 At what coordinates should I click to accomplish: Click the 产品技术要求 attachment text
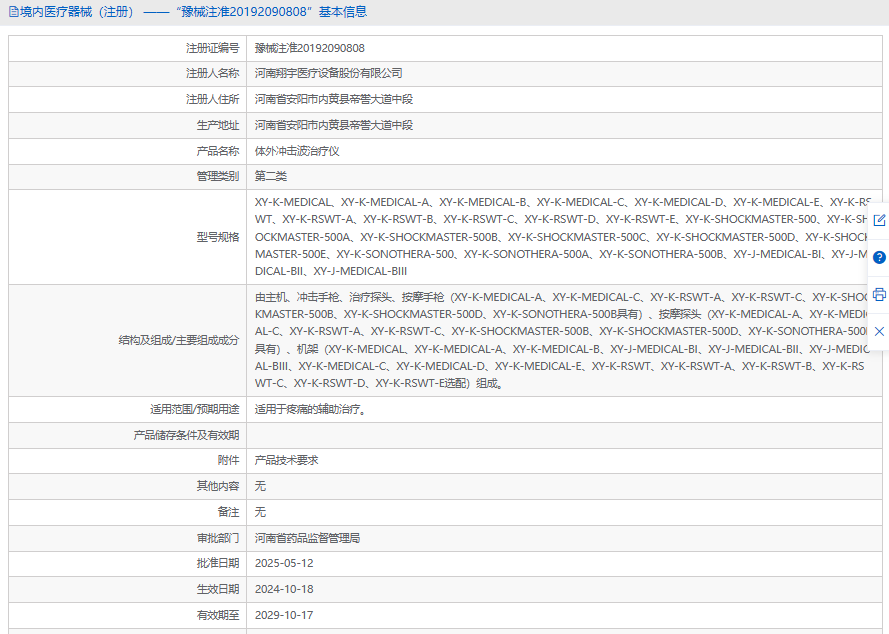click(286, 460)
